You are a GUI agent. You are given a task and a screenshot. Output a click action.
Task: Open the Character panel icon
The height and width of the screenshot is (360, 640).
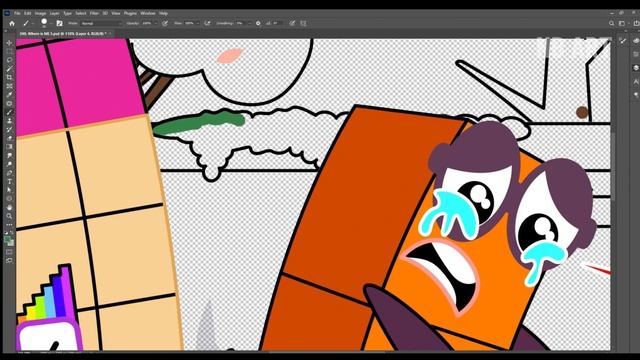(x=636, y=81)
